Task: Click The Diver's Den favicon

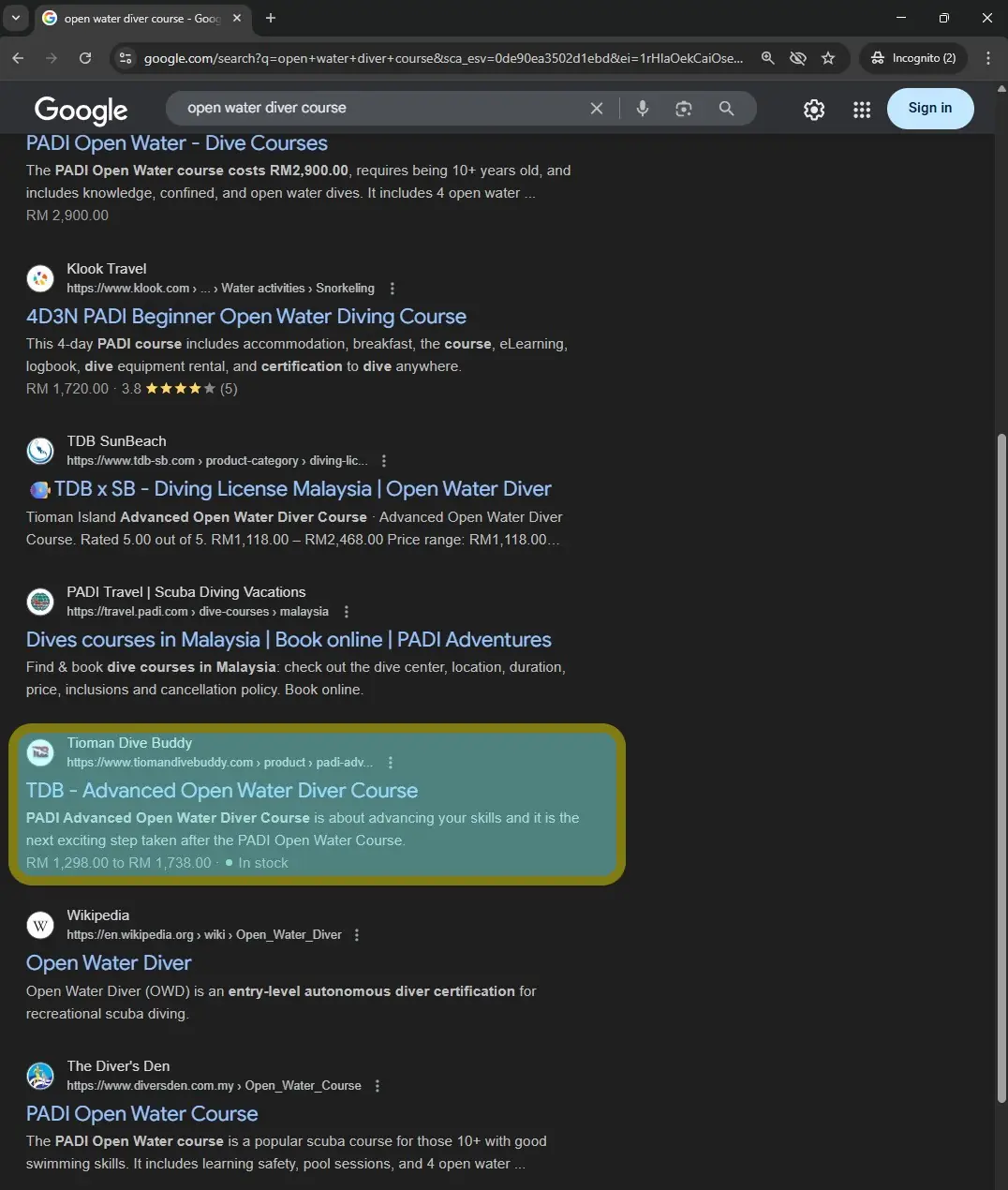Action: (40, 1076)
